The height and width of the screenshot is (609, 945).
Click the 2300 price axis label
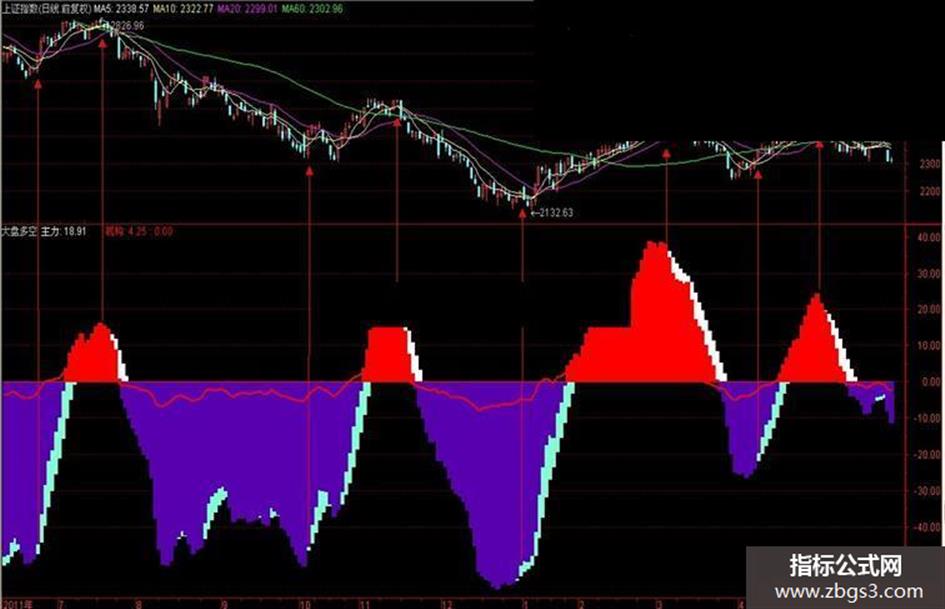click(929, 163)
